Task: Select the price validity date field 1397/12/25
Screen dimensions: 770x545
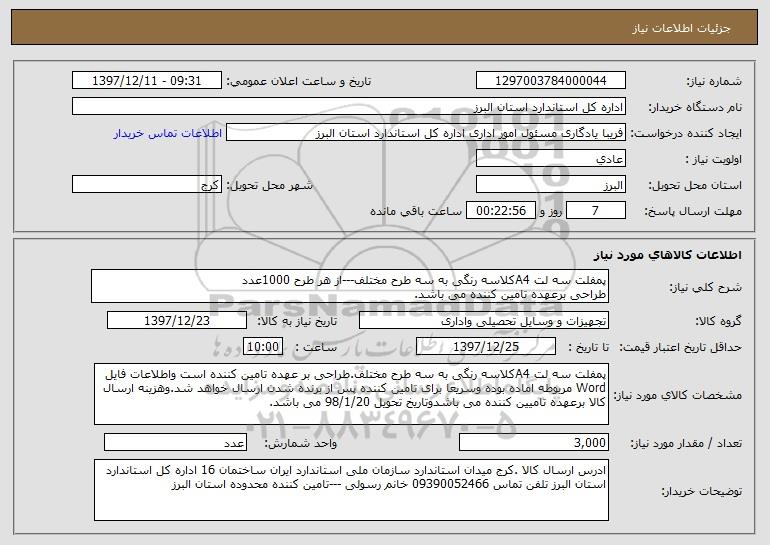Action: click(x=486, y=347)
